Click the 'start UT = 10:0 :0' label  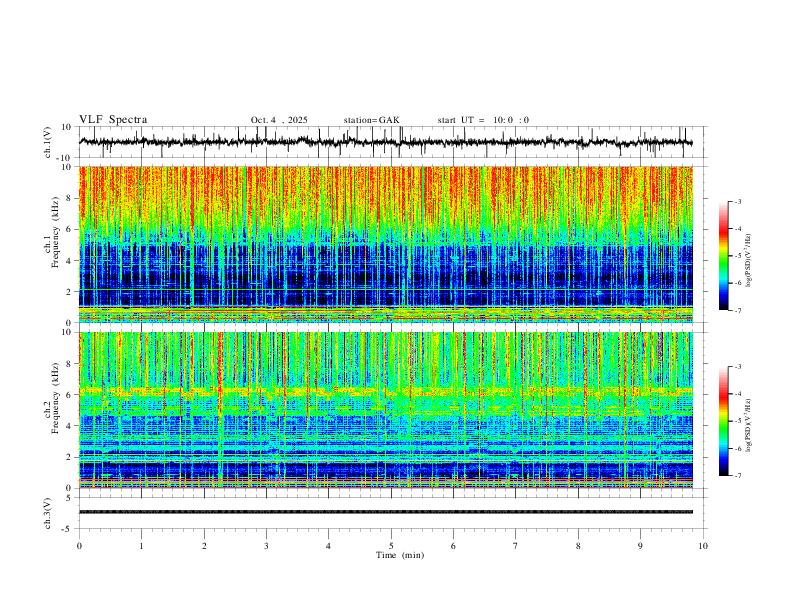483,120
